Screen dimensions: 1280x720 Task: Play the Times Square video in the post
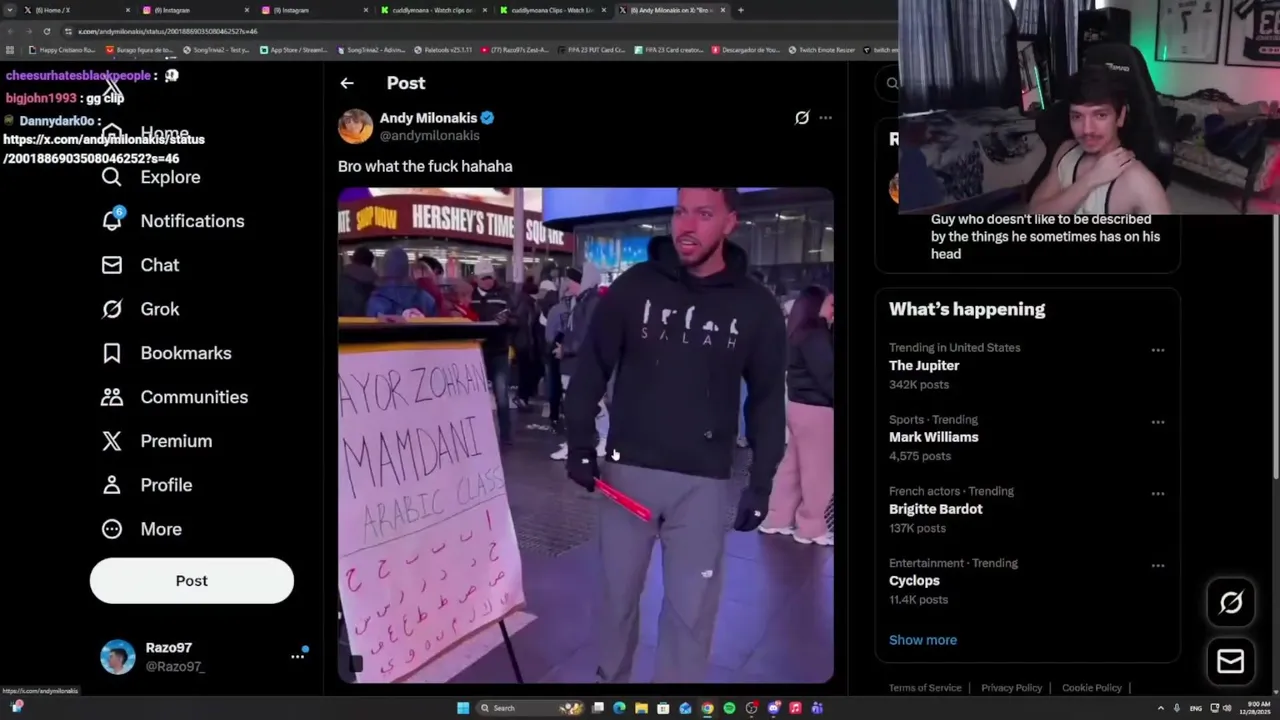click(586, 435)
